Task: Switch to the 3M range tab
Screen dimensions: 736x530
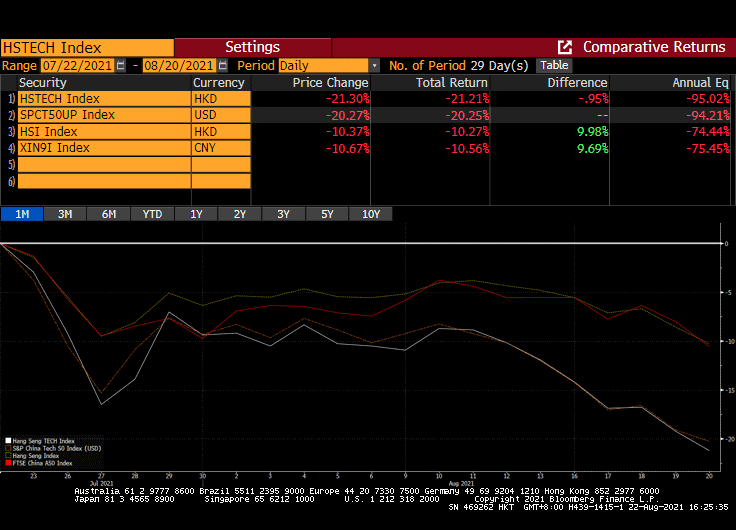Action: [65, 214]
